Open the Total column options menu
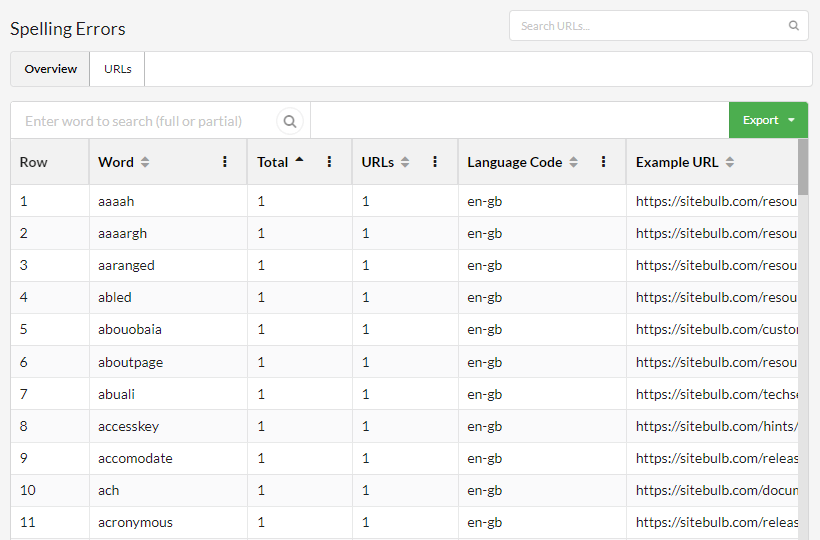The height and width of the screenshot is (540, 820). 329,162
